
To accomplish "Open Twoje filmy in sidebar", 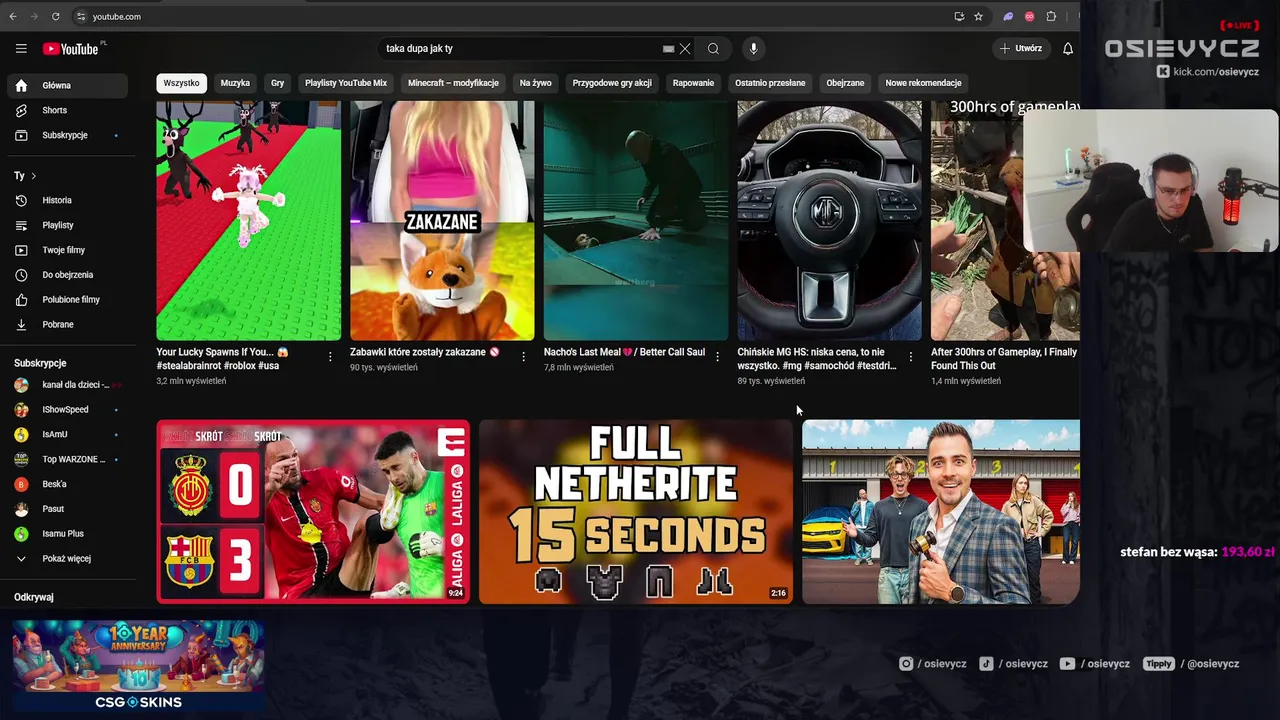I will click(68, 250).
